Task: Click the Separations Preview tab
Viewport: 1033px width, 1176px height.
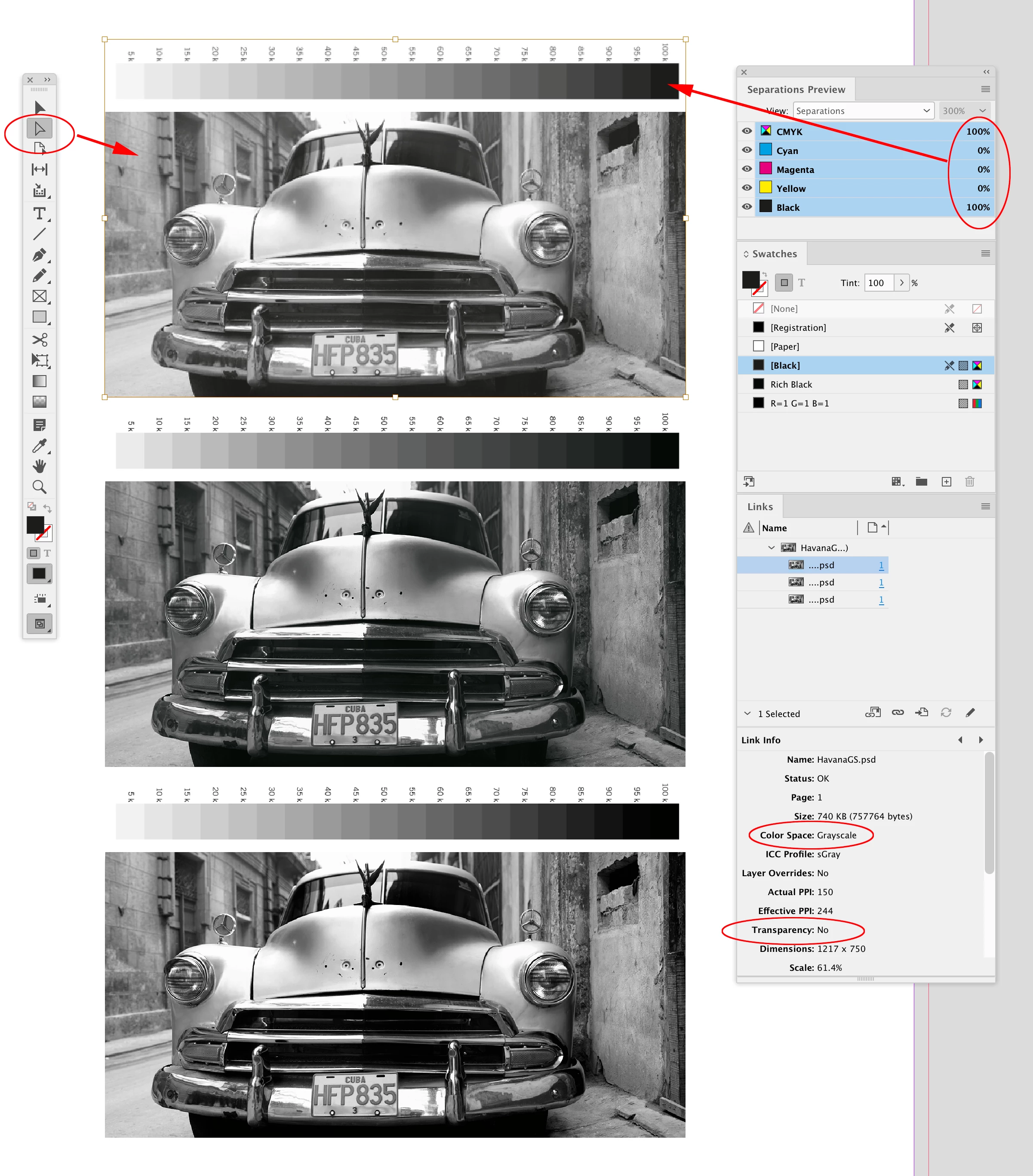Action: click(796, 89)
